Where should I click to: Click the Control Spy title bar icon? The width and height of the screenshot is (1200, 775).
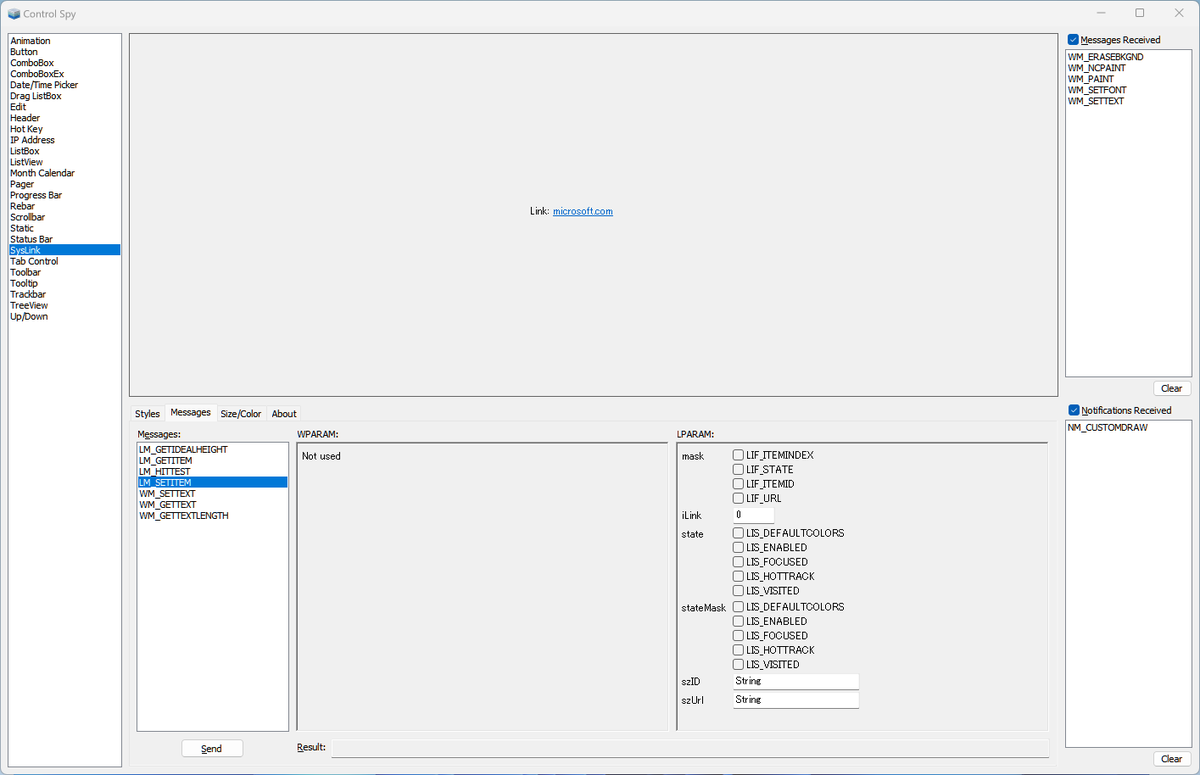click(14, 14)
